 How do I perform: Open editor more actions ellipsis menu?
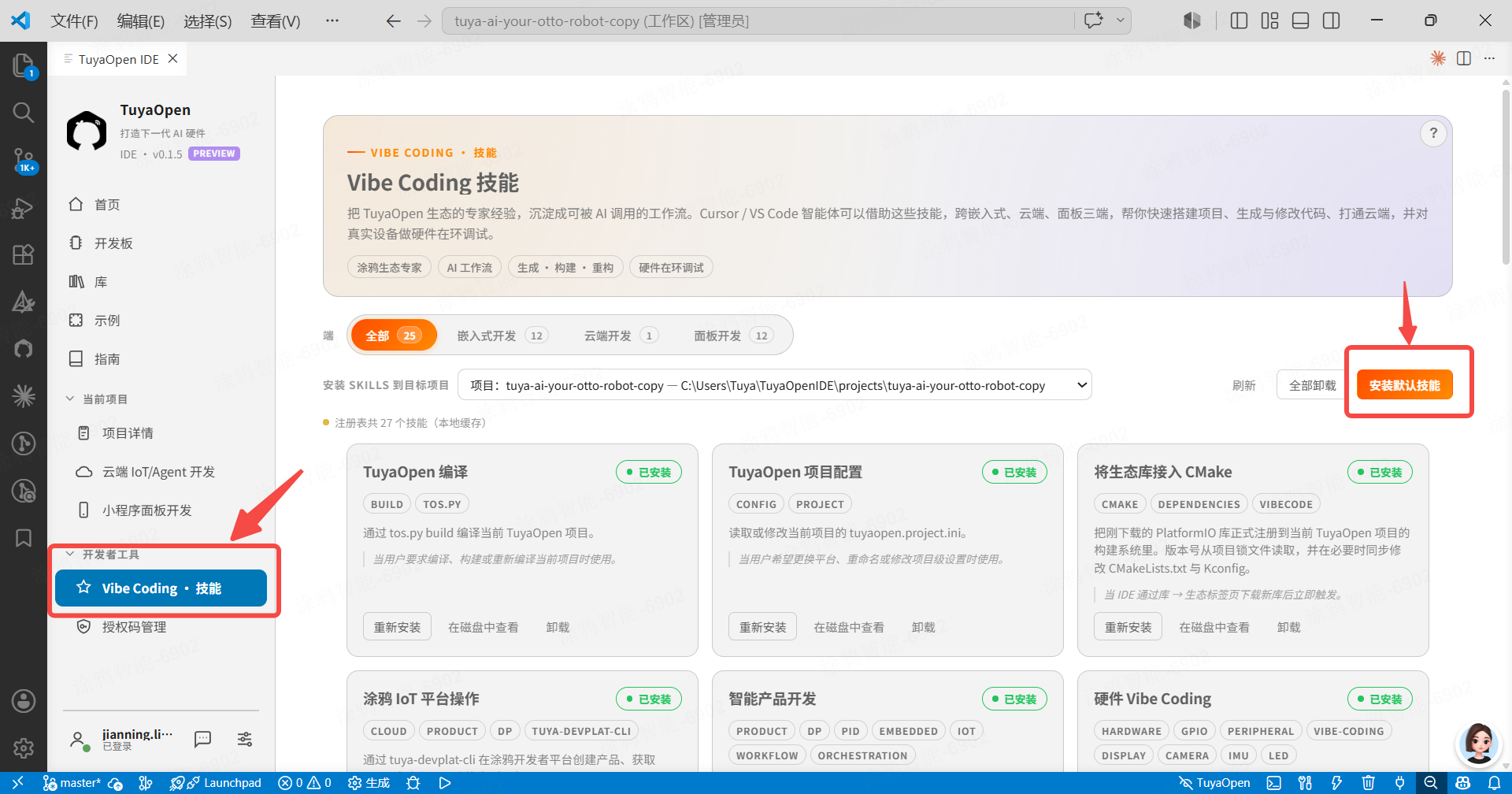pos(1489,58)
